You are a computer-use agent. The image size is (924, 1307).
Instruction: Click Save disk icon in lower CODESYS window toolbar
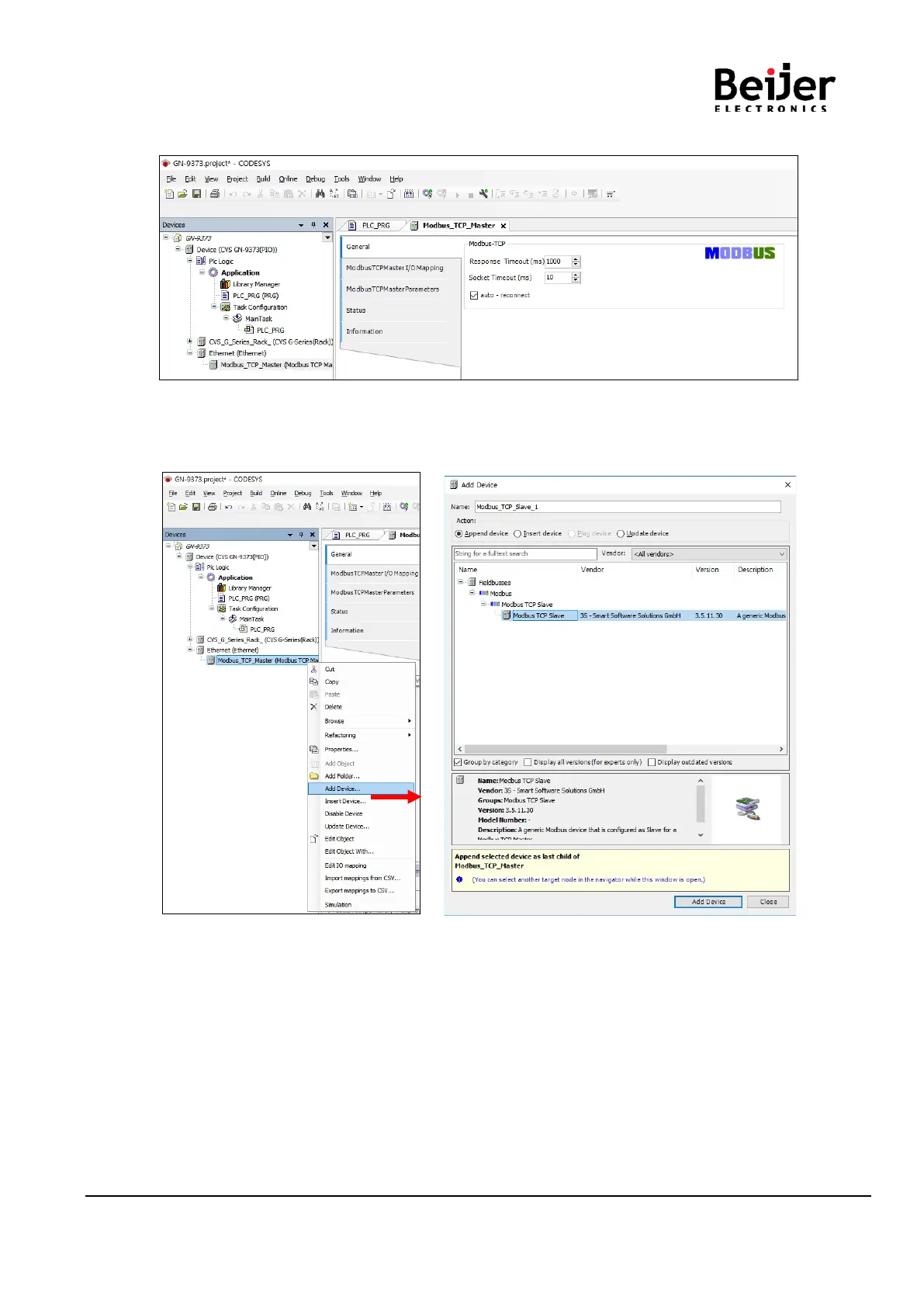pos(196,507)
